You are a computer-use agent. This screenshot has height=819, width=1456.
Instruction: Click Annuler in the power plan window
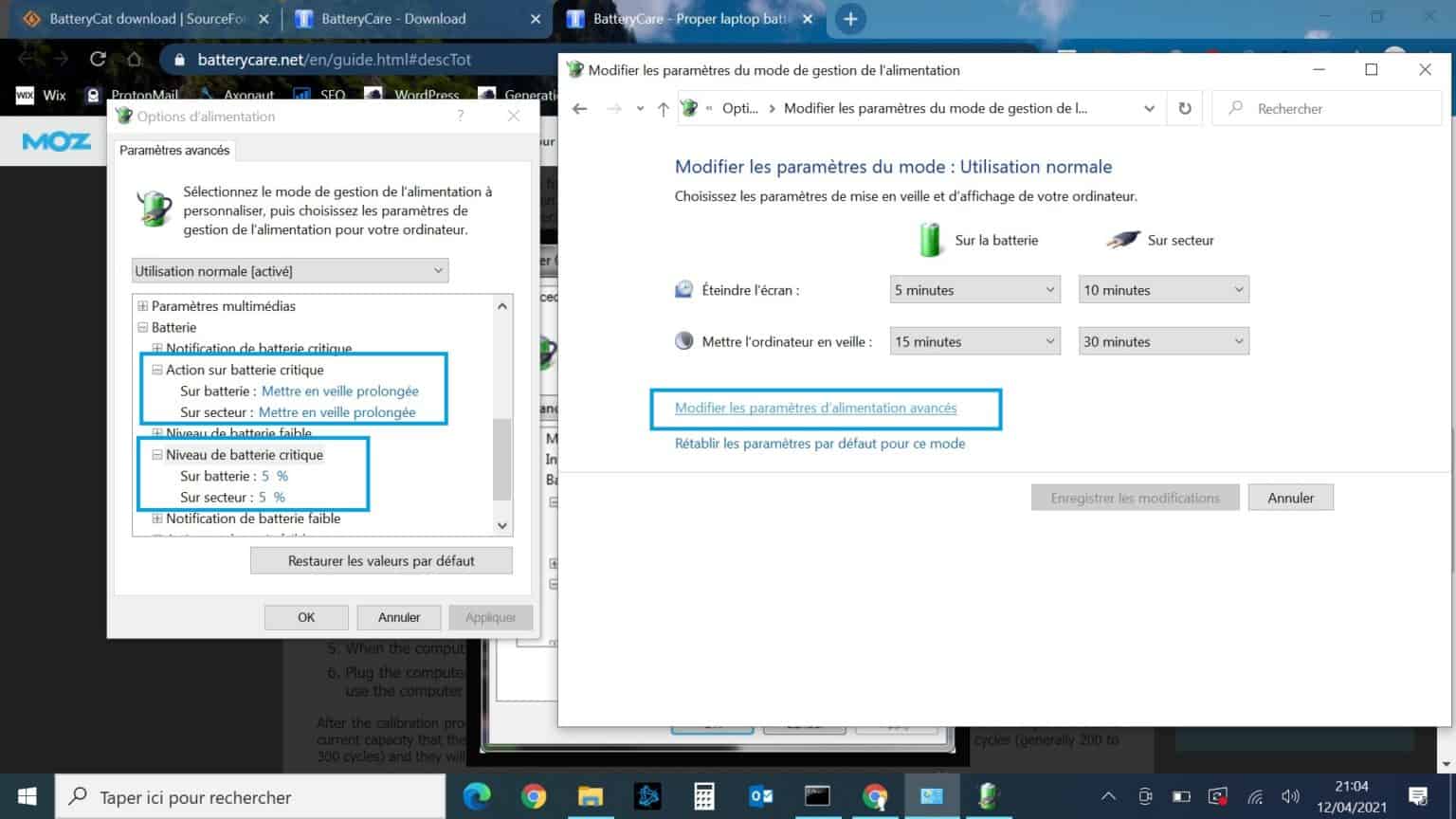(1290, 498)
